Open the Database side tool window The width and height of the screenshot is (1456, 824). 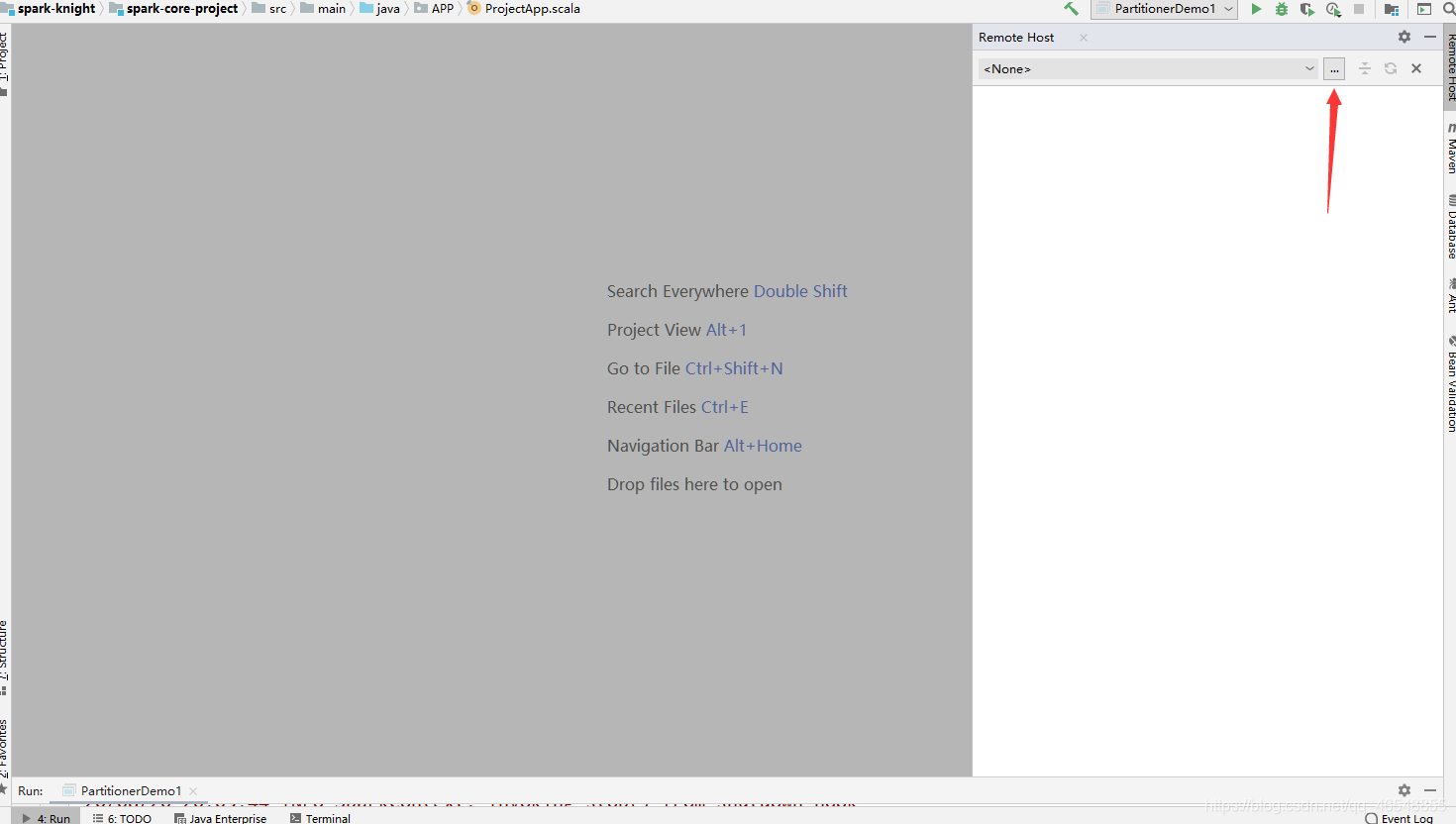click(x=1450, y=227)
